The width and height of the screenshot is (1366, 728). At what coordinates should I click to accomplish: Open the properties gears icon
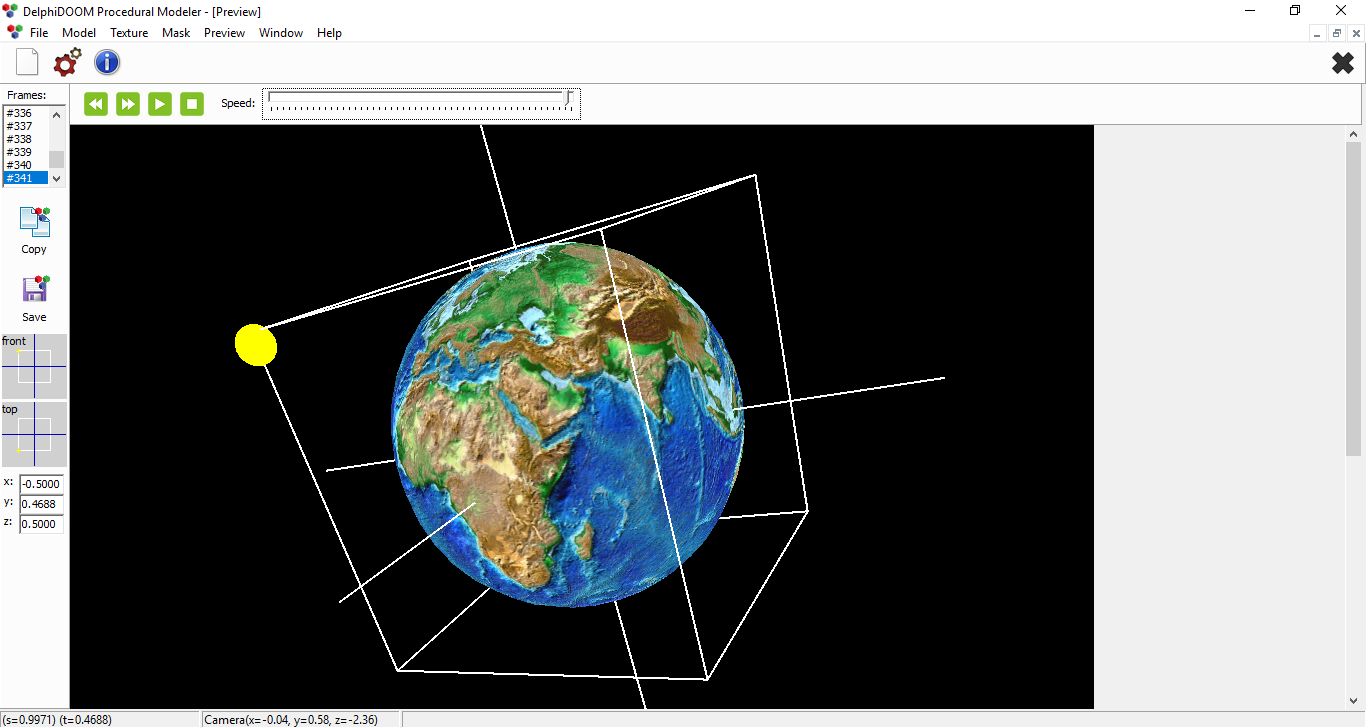65,62
